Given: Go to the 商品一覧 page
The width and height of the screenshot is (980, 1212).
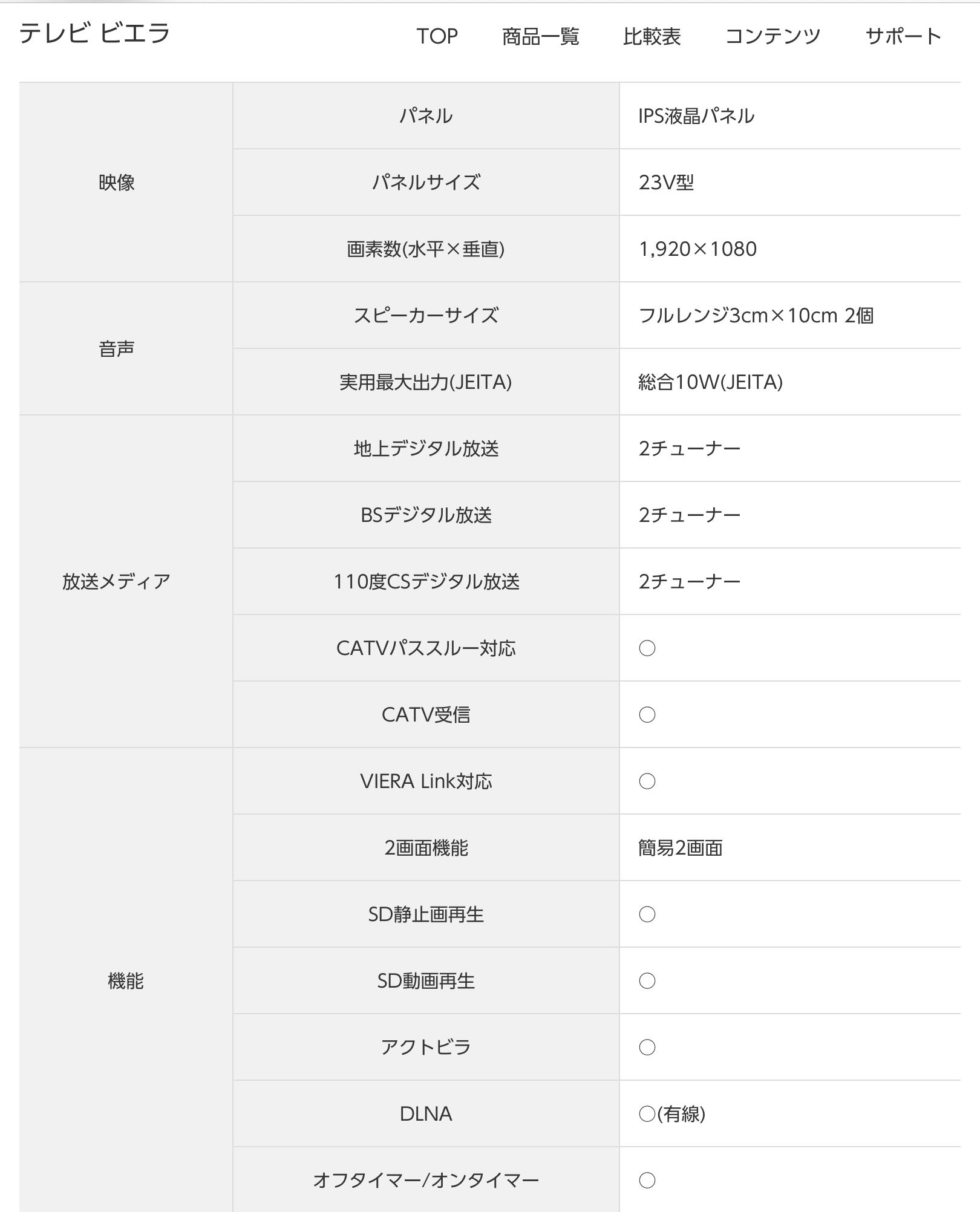Looking at the screenshot, I should point(540,36).
